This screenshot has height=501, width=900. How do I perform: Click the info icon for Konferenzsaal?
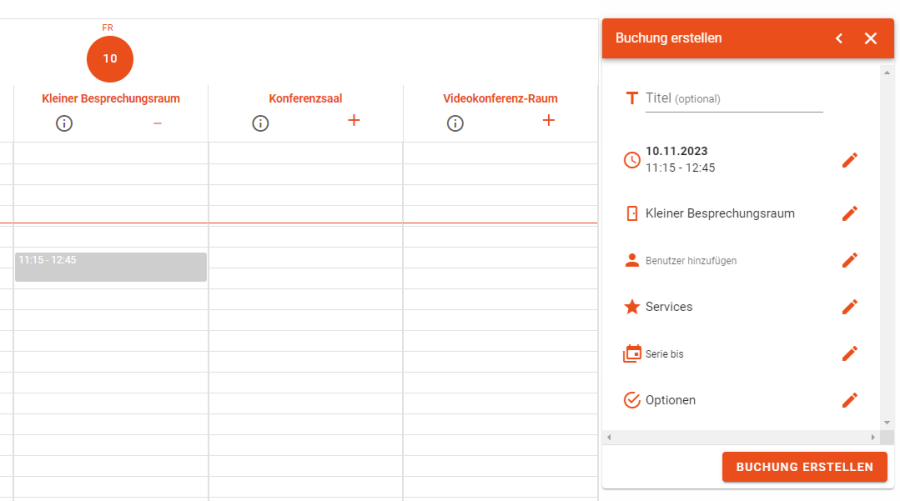pos(260,123)
